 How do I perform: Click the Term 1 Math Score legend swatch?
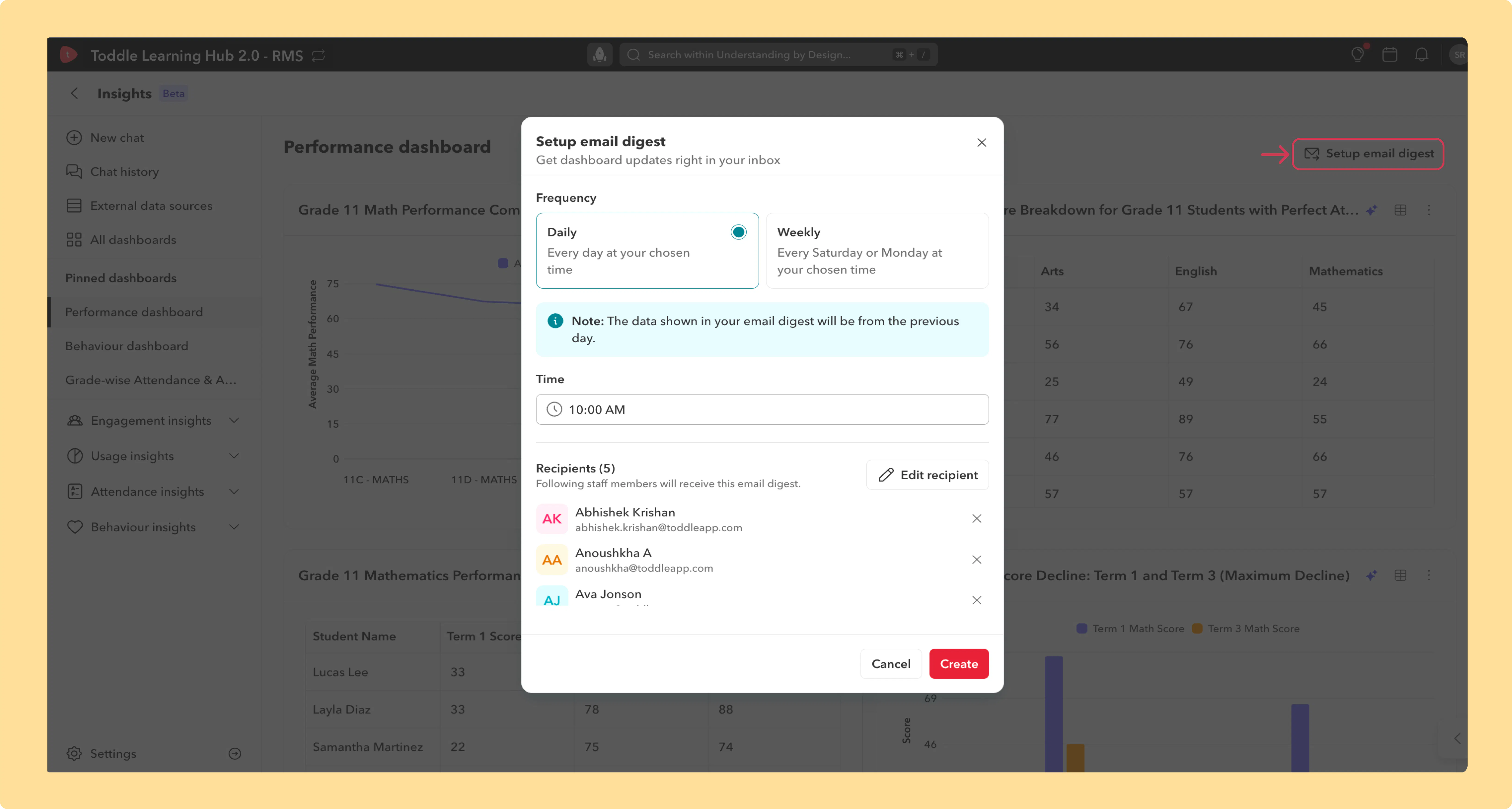tap(1082, 629)
